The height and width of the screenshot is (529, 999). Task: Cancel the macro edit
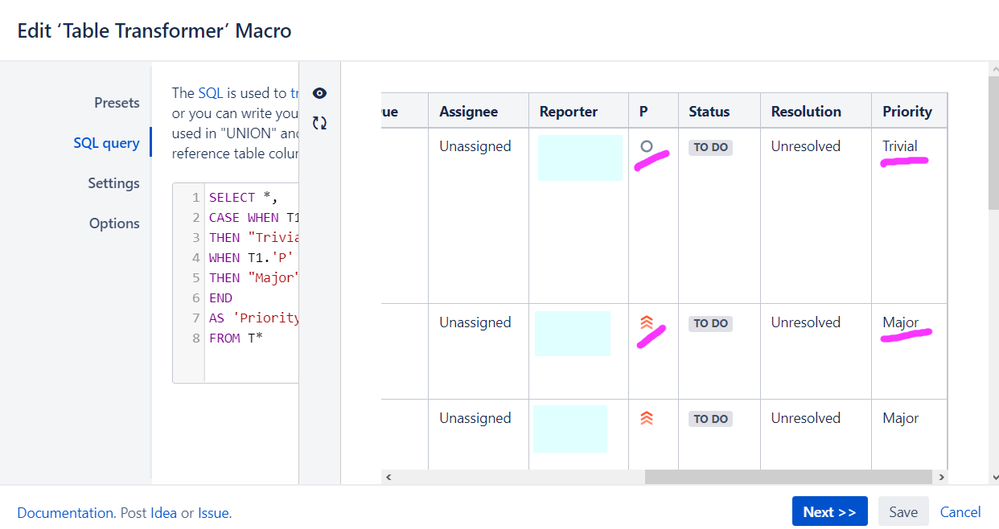[x=960, y=512]
